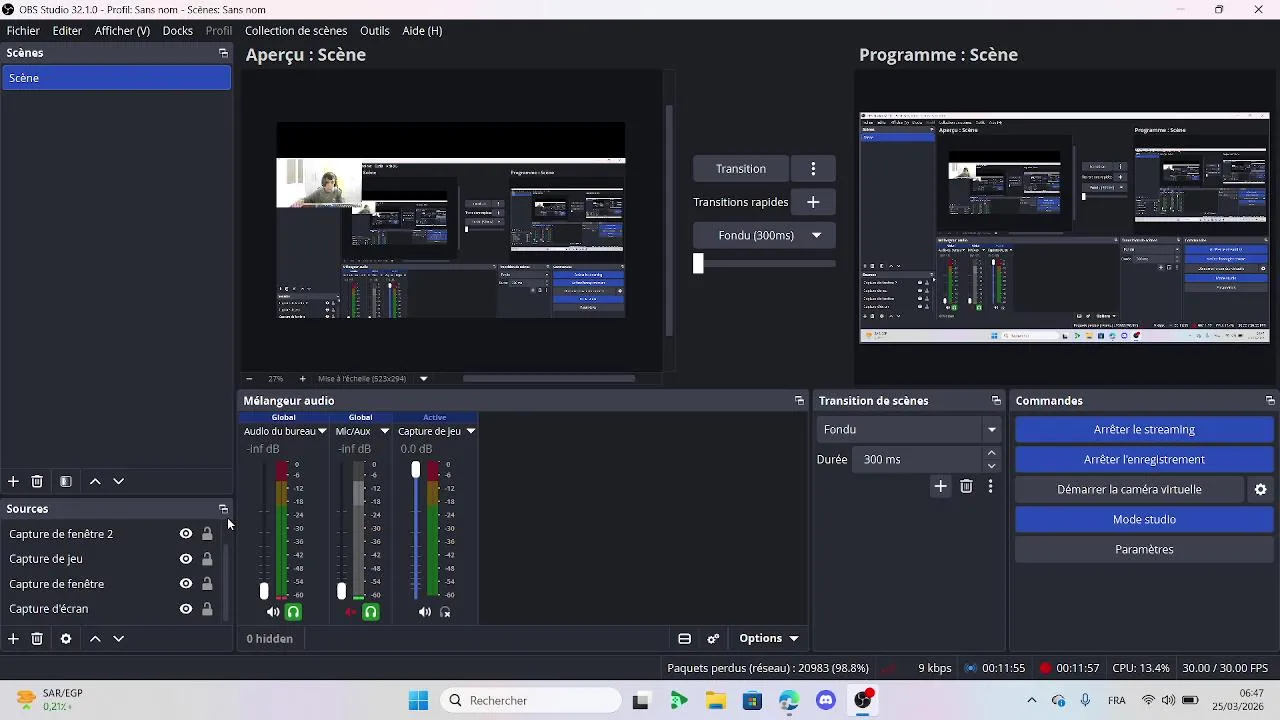Click Arrêter le streaming button
Viewport: 1280px width, 720px height.
tap(1144, 430)
